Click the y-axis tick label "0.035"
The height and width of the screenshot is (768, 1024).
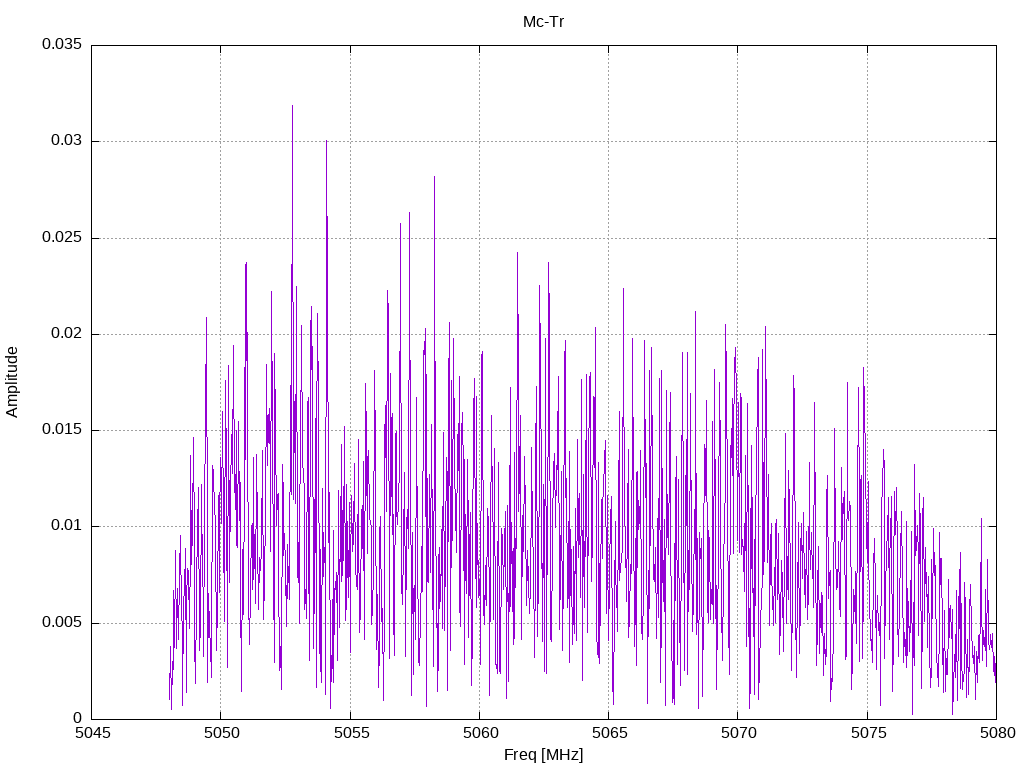pyautogui.click(x=62, y=44)
